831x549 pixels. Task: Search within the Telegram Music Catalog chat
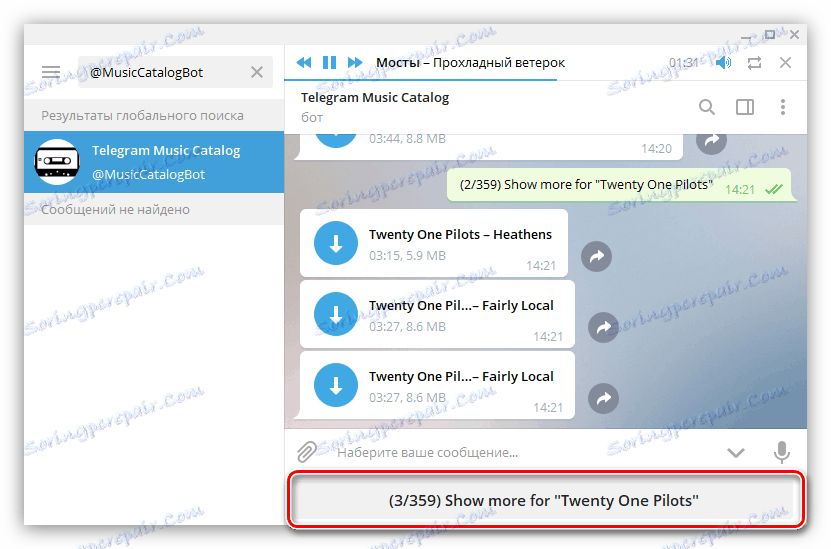pos(706,107)
